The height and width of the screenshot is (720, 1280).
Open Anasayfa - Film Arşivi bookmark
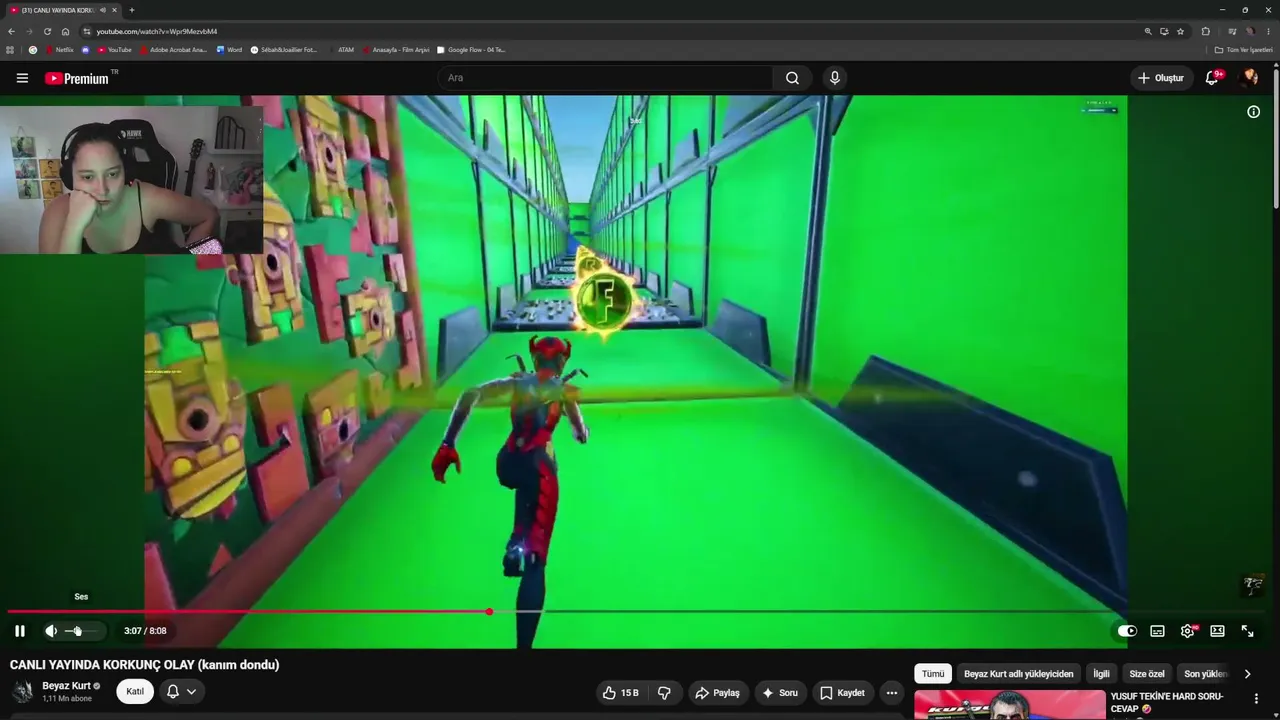point(396,50)
